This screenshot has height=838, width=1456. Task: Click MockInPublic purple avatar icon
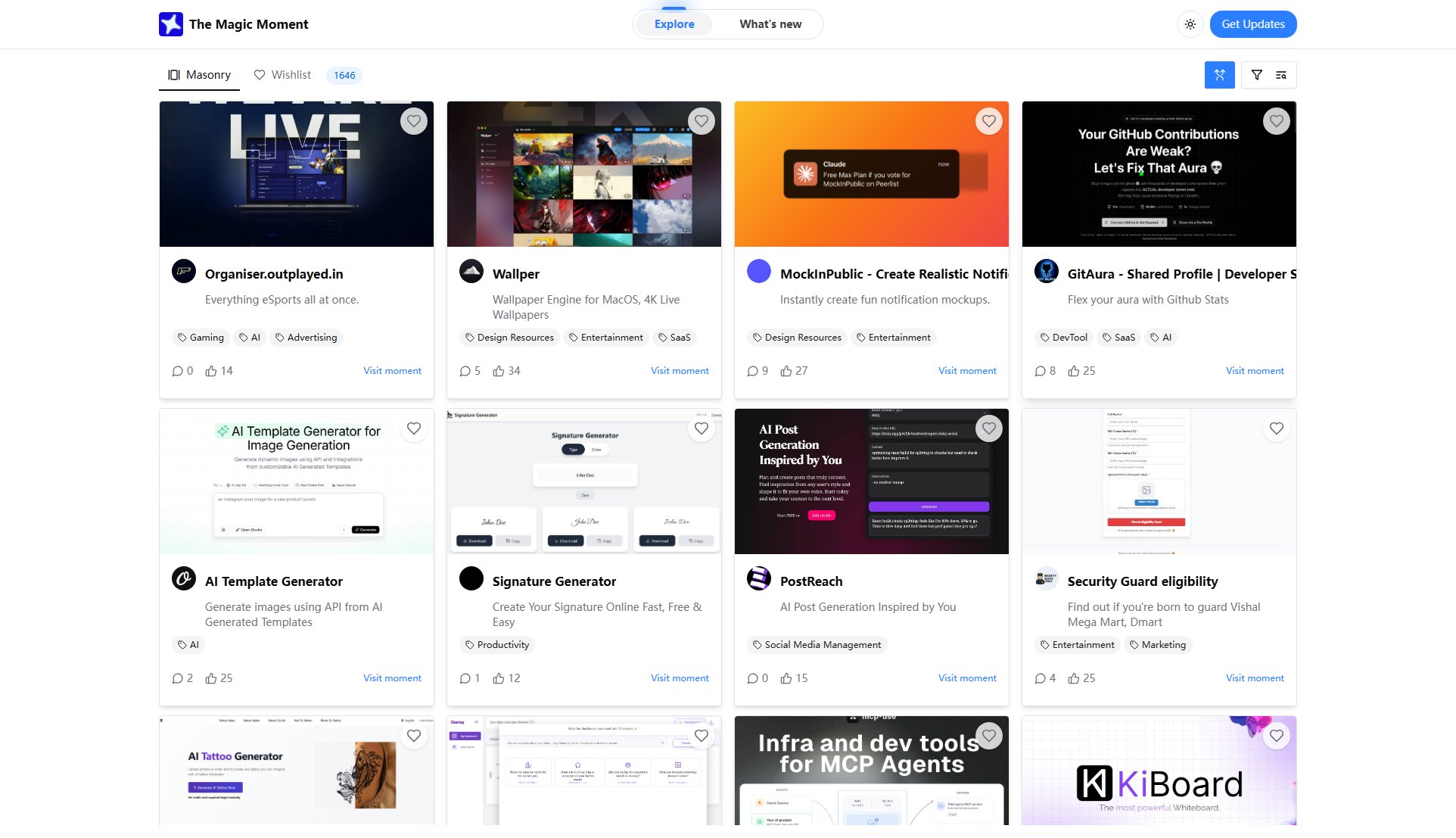(759, 271)
